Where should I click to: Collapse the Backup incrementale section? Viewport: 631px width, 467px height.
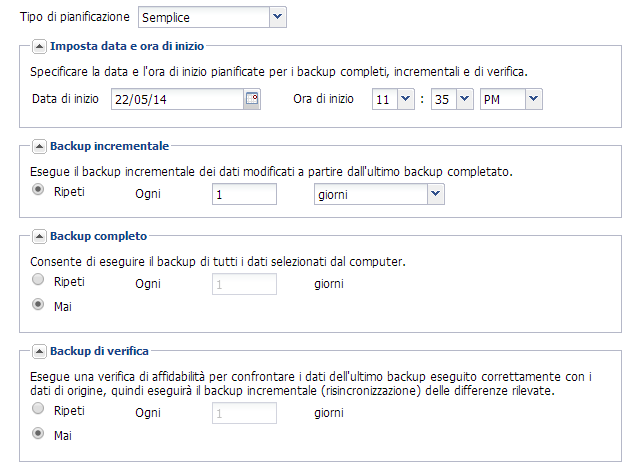39,146
